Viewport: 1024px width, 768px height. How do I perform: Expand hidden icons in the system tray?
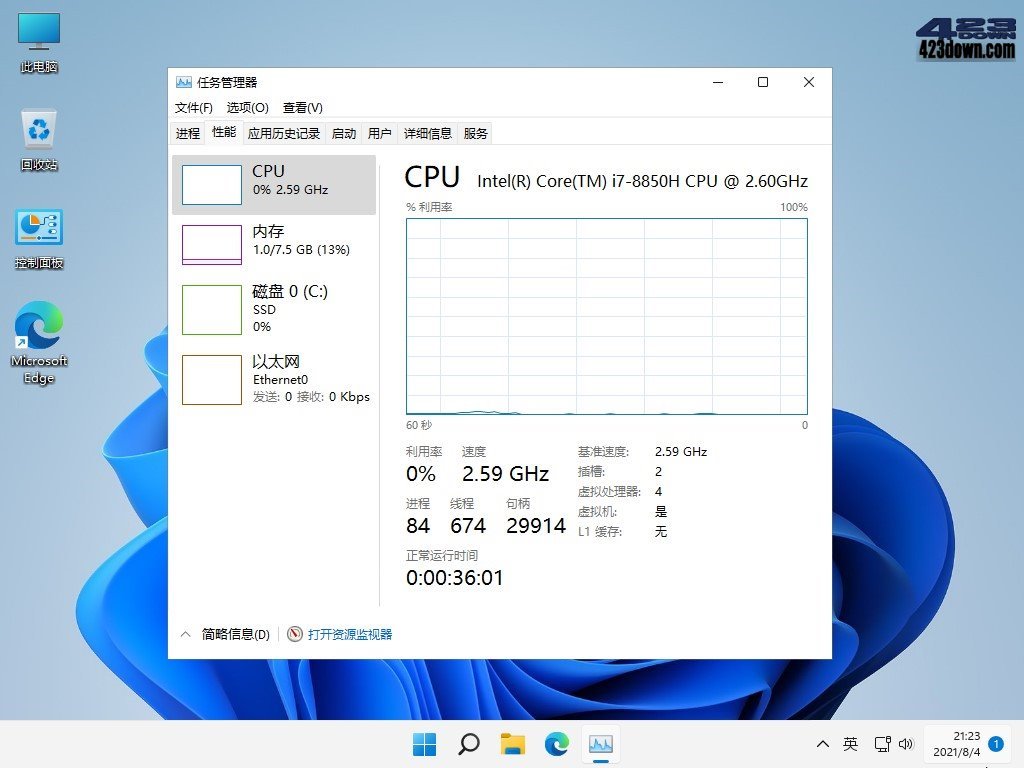click(822, 744)
